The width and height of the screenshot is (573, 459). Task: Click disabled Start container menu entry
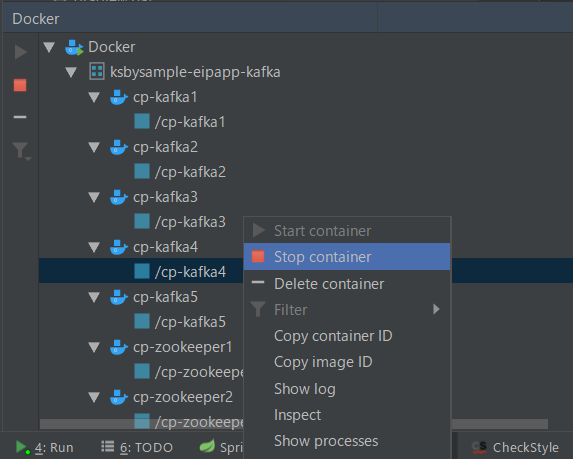(347, 231)
